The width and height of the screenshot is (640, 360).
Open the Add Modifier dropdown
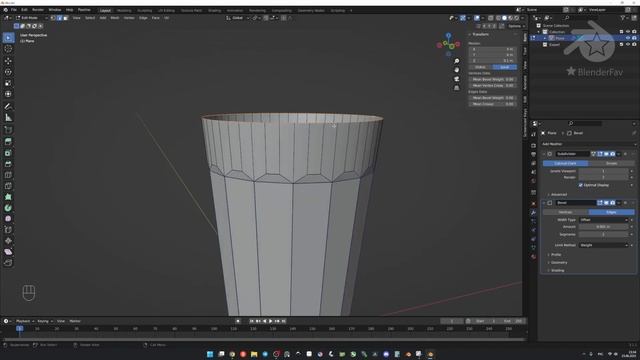coord(589,144)
